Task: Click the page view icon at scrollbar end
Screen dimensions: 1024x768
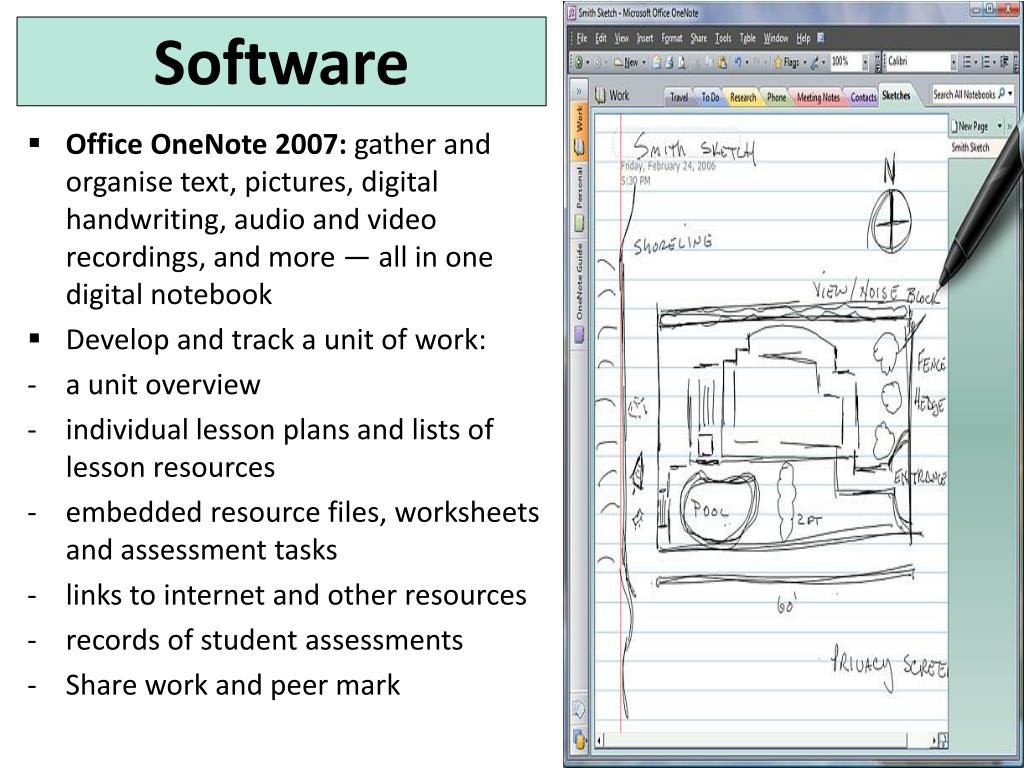Action: click(942, 741)
